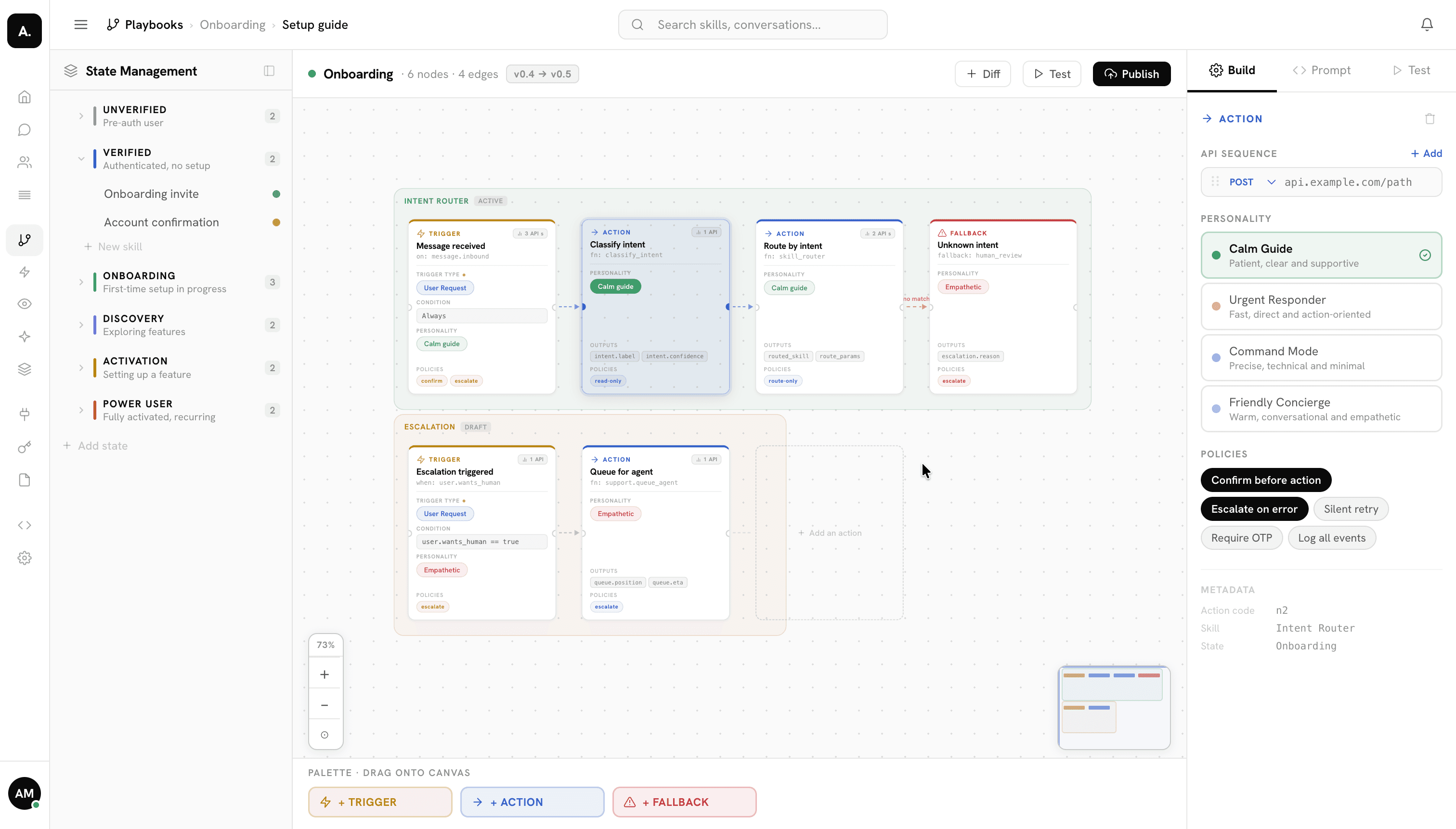
Task: Click the app logo A.
Action: coord(25,31)
